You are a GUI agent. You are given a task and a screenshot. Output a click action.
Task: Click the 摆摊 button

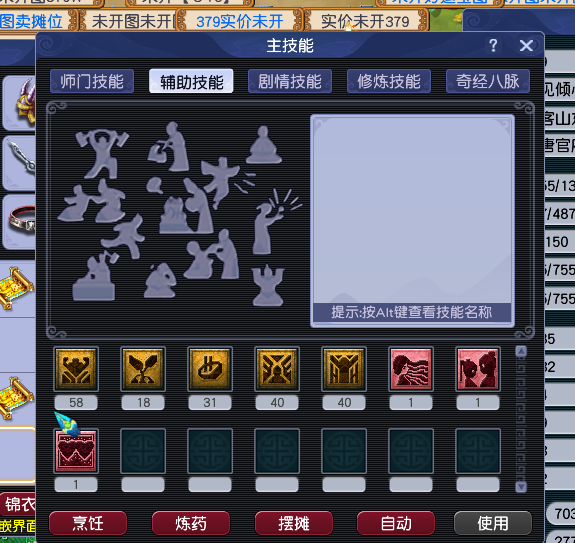(x=294, y=523)
